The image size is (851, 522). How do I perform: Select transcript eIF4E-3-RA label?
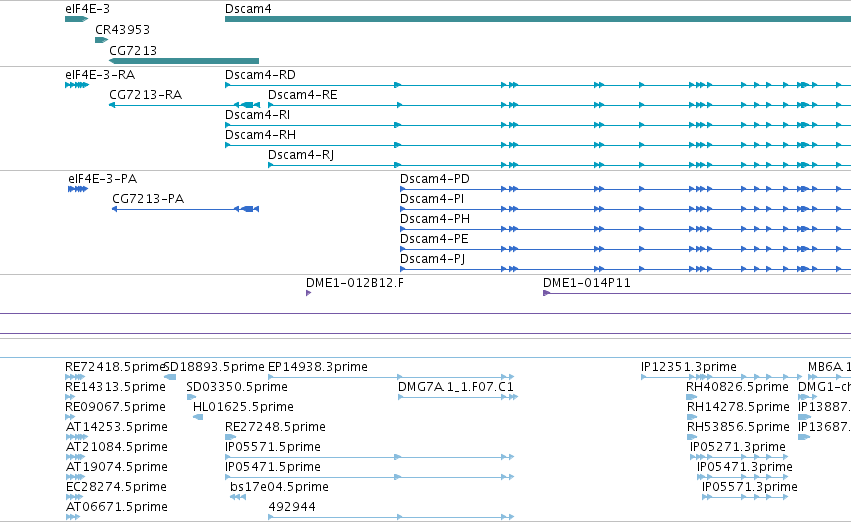pyautogui.click(x=100, y=75)
